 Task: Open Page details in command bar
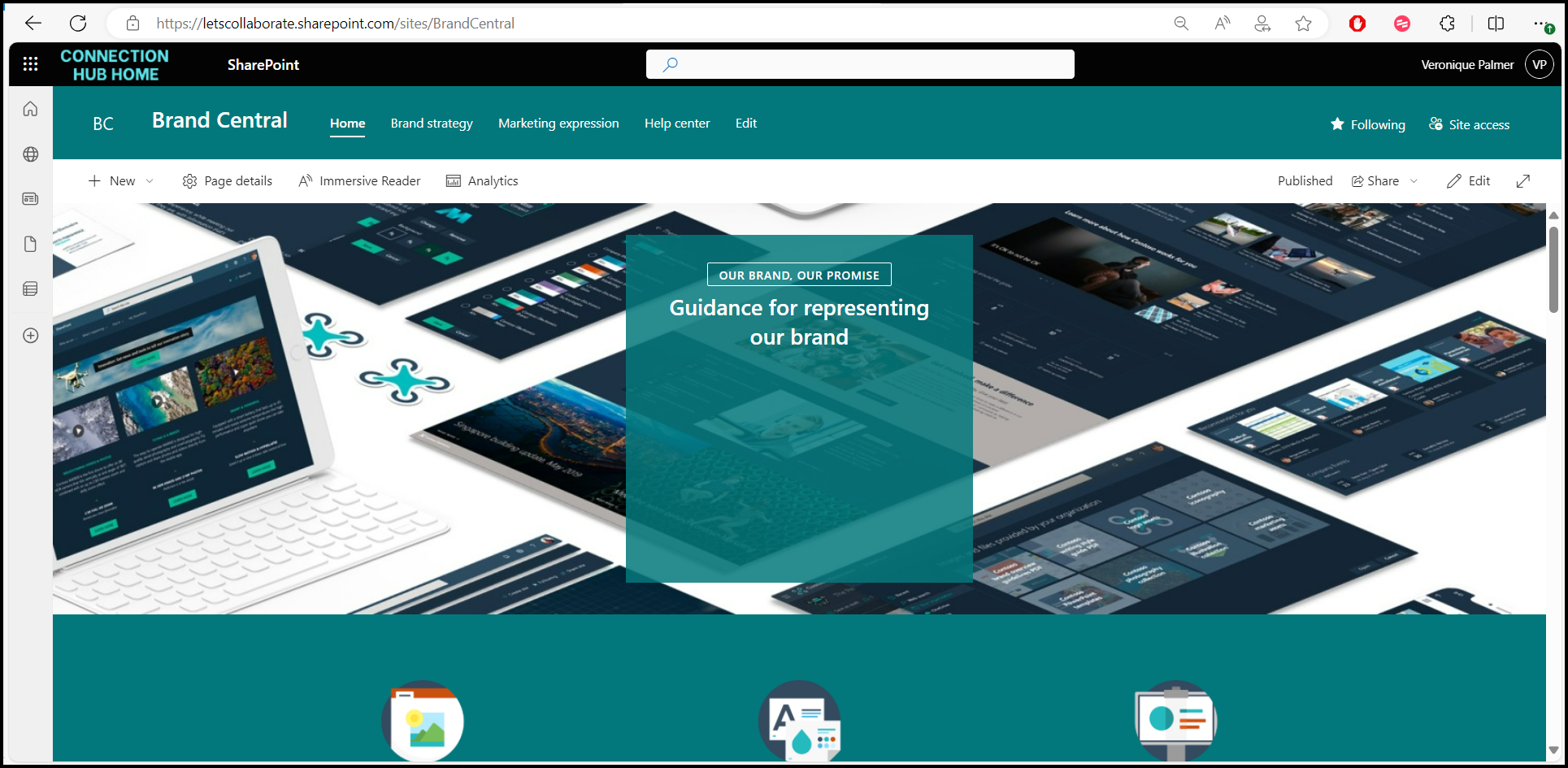pos(228,181)
